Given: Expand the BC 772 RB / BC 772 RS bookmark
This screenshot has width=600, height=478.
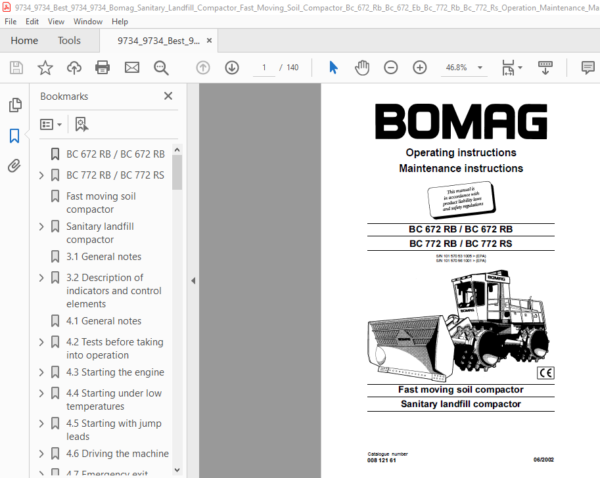Looking at the screenshot, I should pyautogui.click(x=41, y=175).
